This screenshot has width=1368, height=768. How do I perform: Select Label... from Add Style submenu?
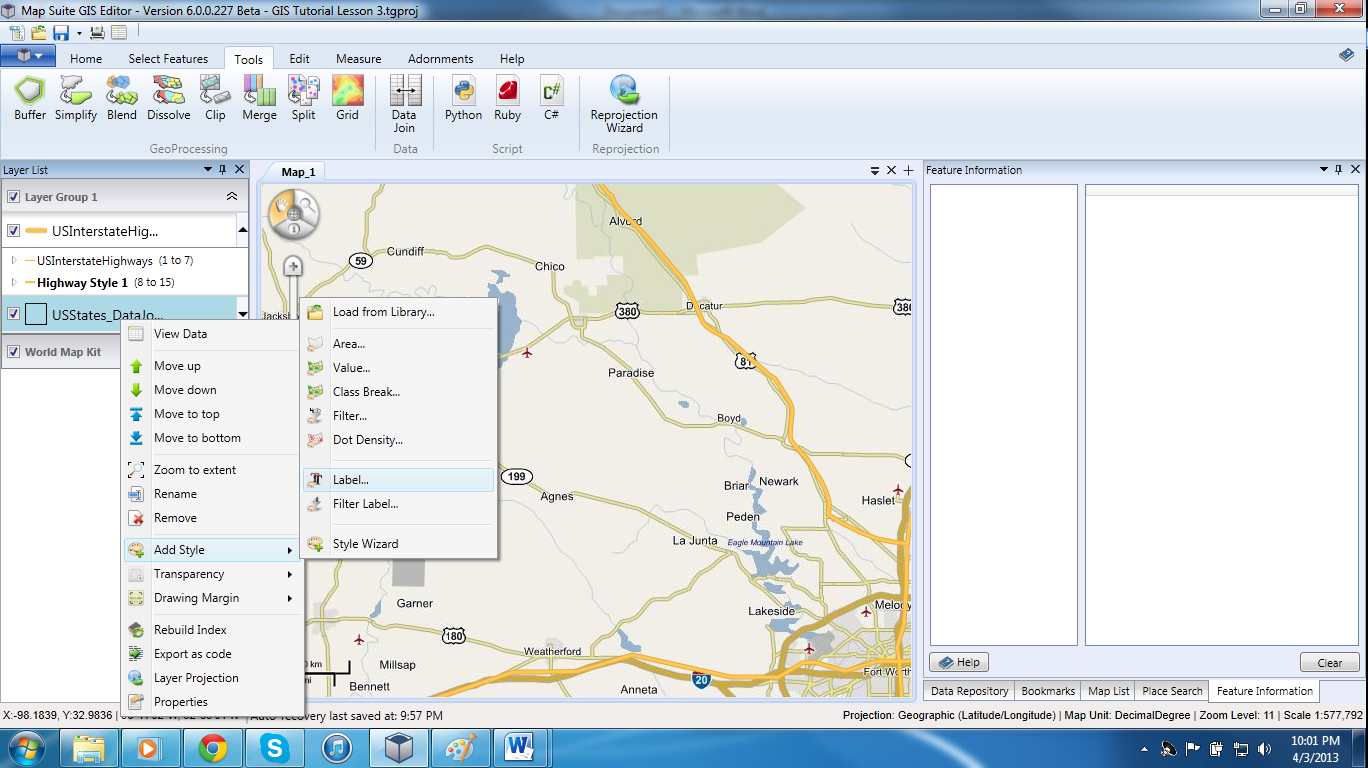pyautogui.click(x=350, y=480)
